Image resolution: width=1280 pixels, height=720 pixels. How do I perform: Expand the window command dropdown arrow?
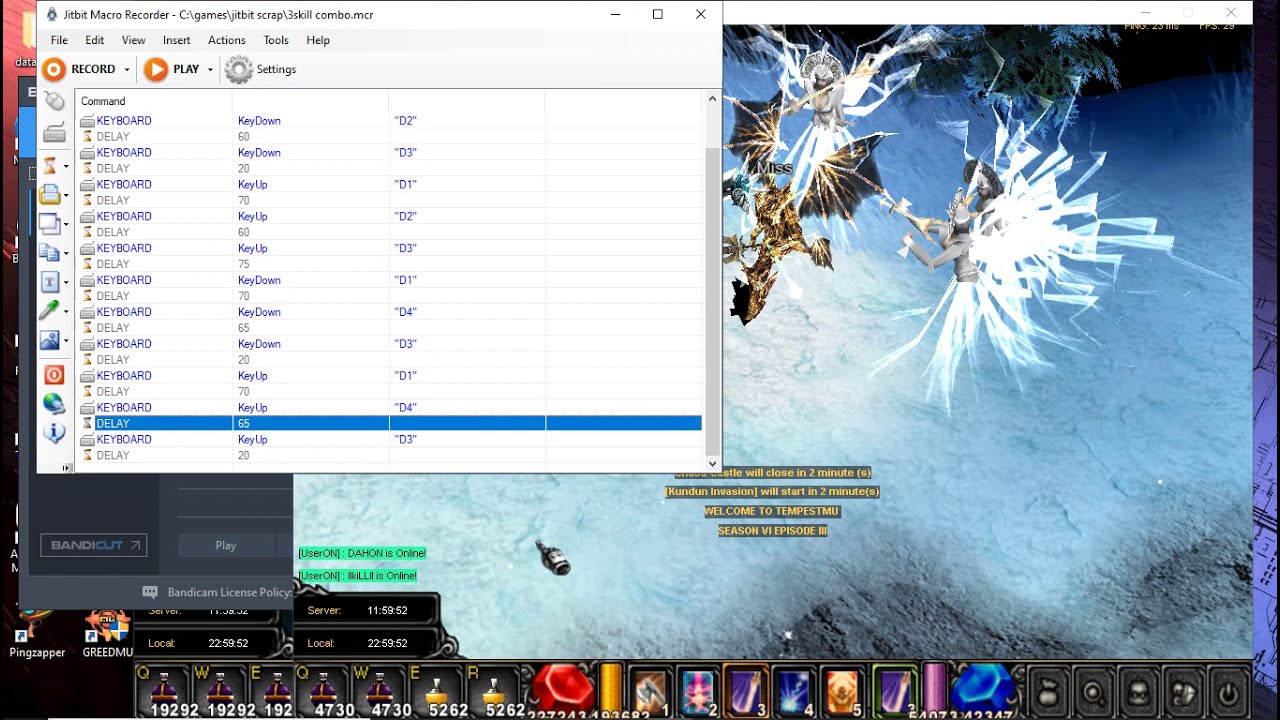point(66,224)
